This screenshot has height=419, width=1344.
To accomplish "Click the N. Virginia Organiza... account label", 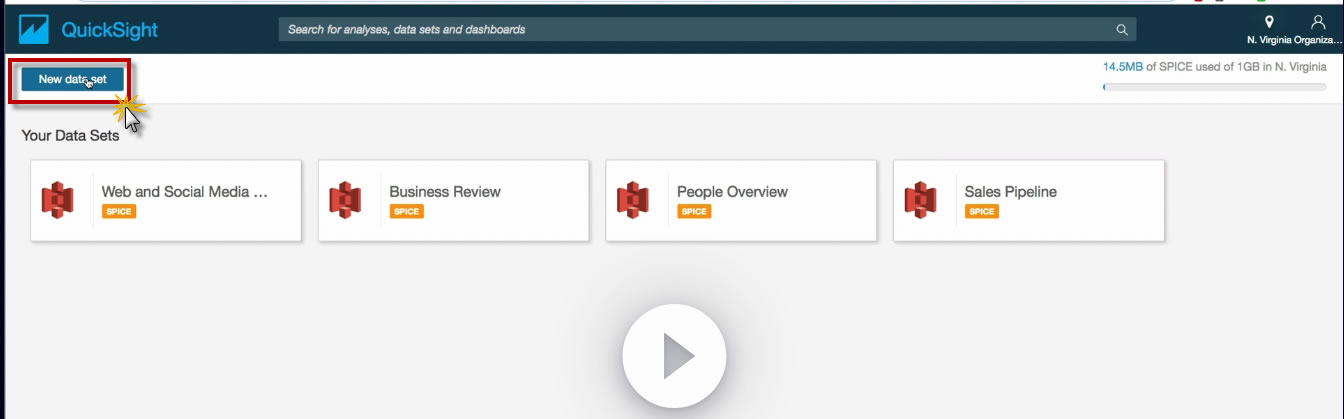I will [x=1295, y=40].
